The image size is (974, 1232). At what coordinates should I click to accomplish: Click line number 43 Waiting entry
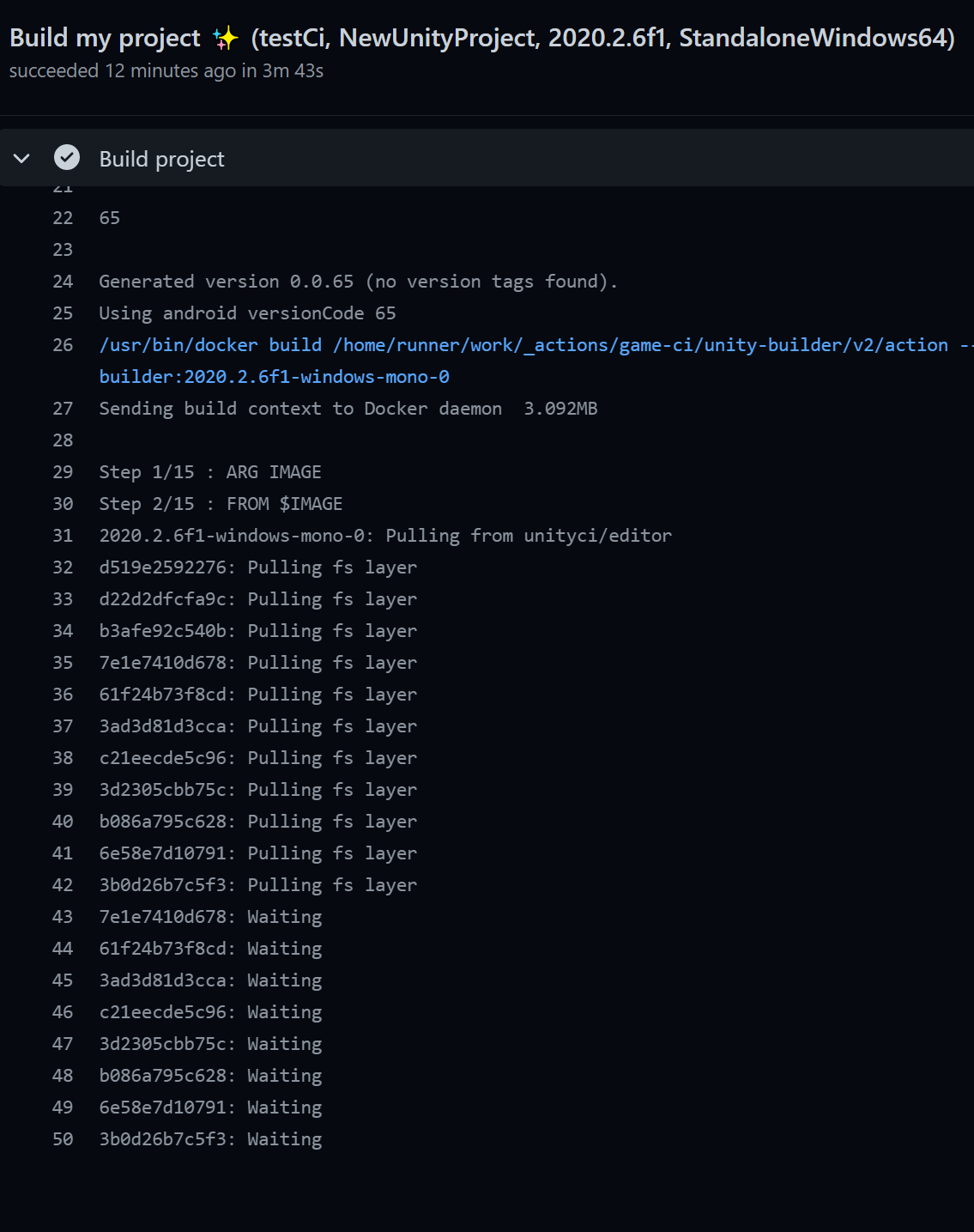tap(63, 916)
